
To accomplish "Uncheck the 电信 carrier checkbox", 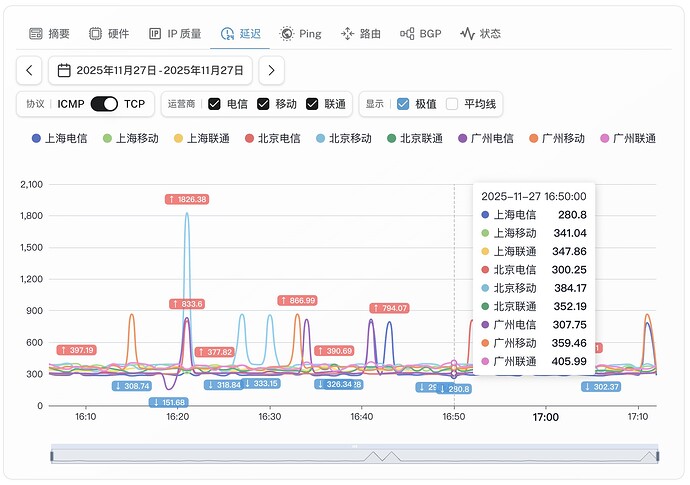I will [214, 104].
